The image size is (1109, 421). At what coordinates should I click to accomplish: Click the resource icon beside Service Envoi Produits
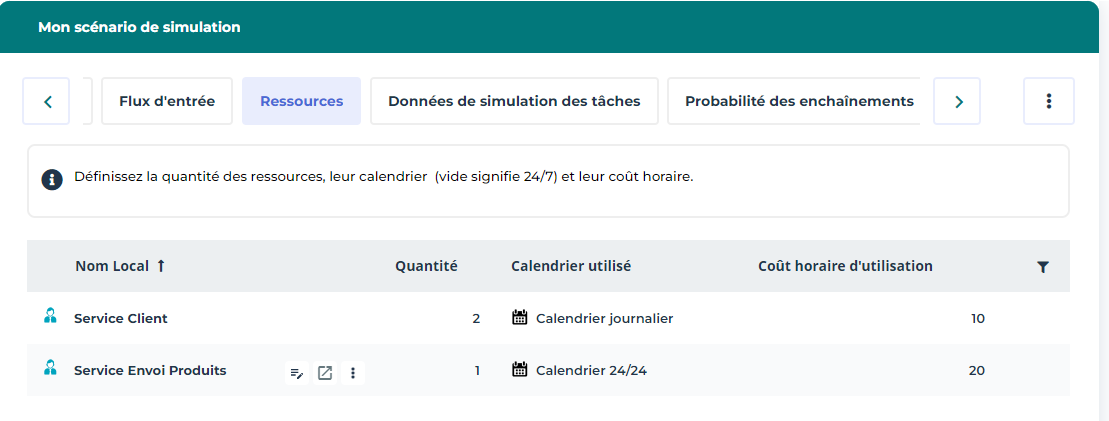point(50,369)
